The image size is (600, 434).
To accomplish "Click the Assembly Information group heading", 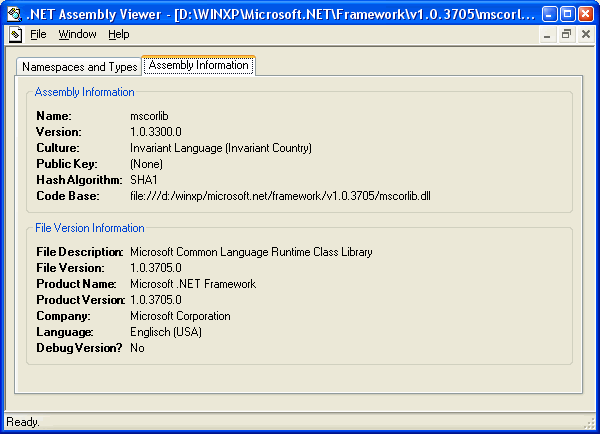I will click(85, 92).
